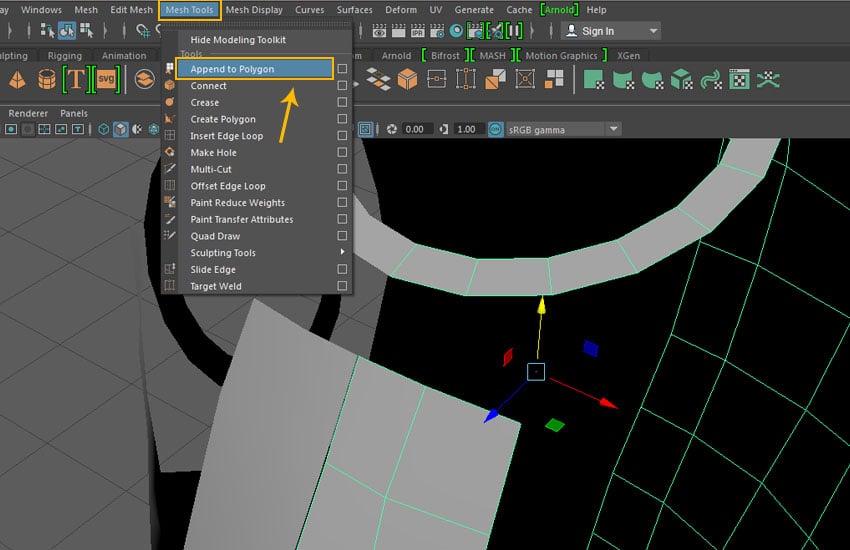Viewport: 850px width, 550px height.
Task: Open Connect tool options box
Action: [x=342, y=86]
